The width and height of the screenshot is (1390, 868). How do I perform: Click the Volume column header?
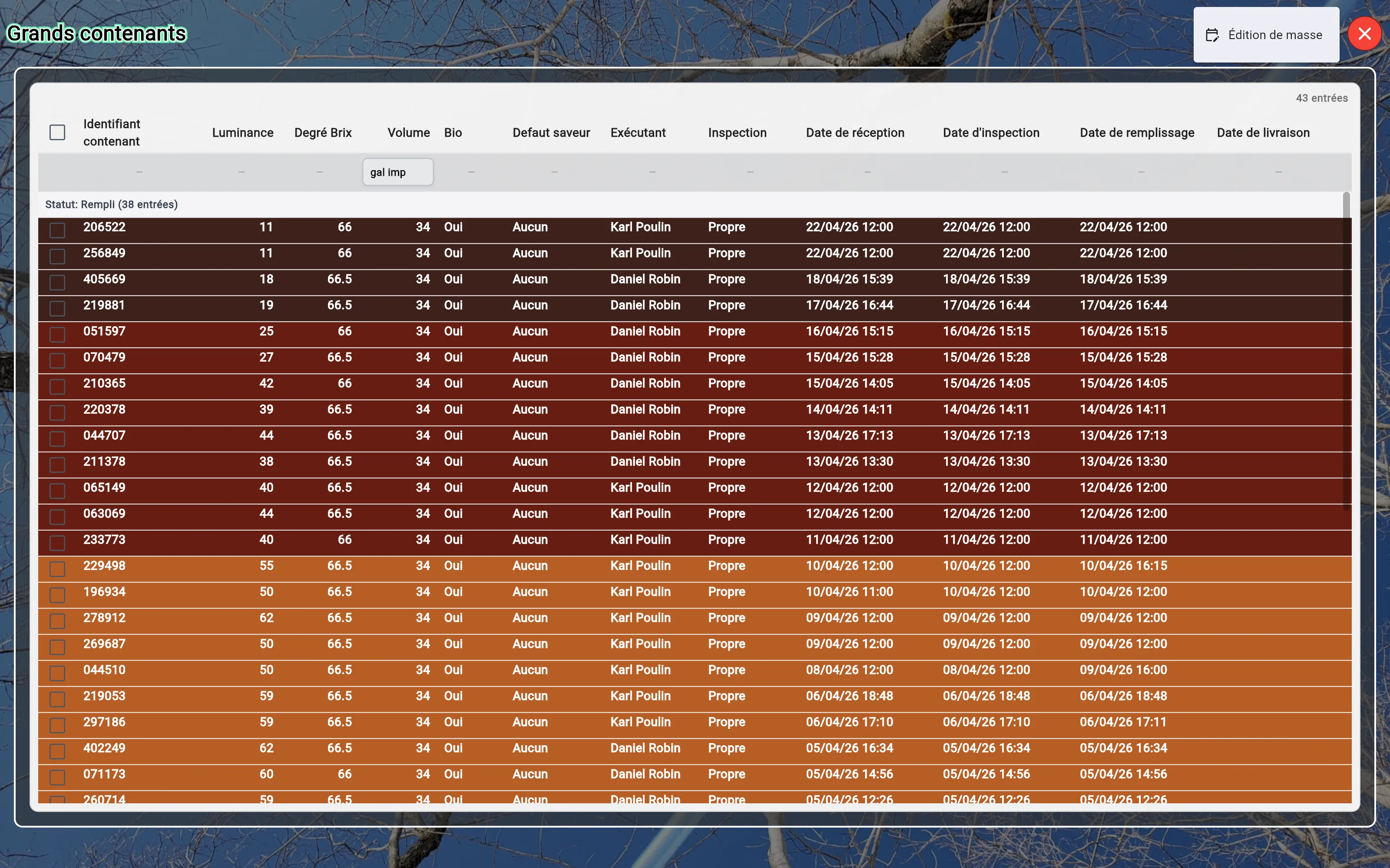click(408, 132)
